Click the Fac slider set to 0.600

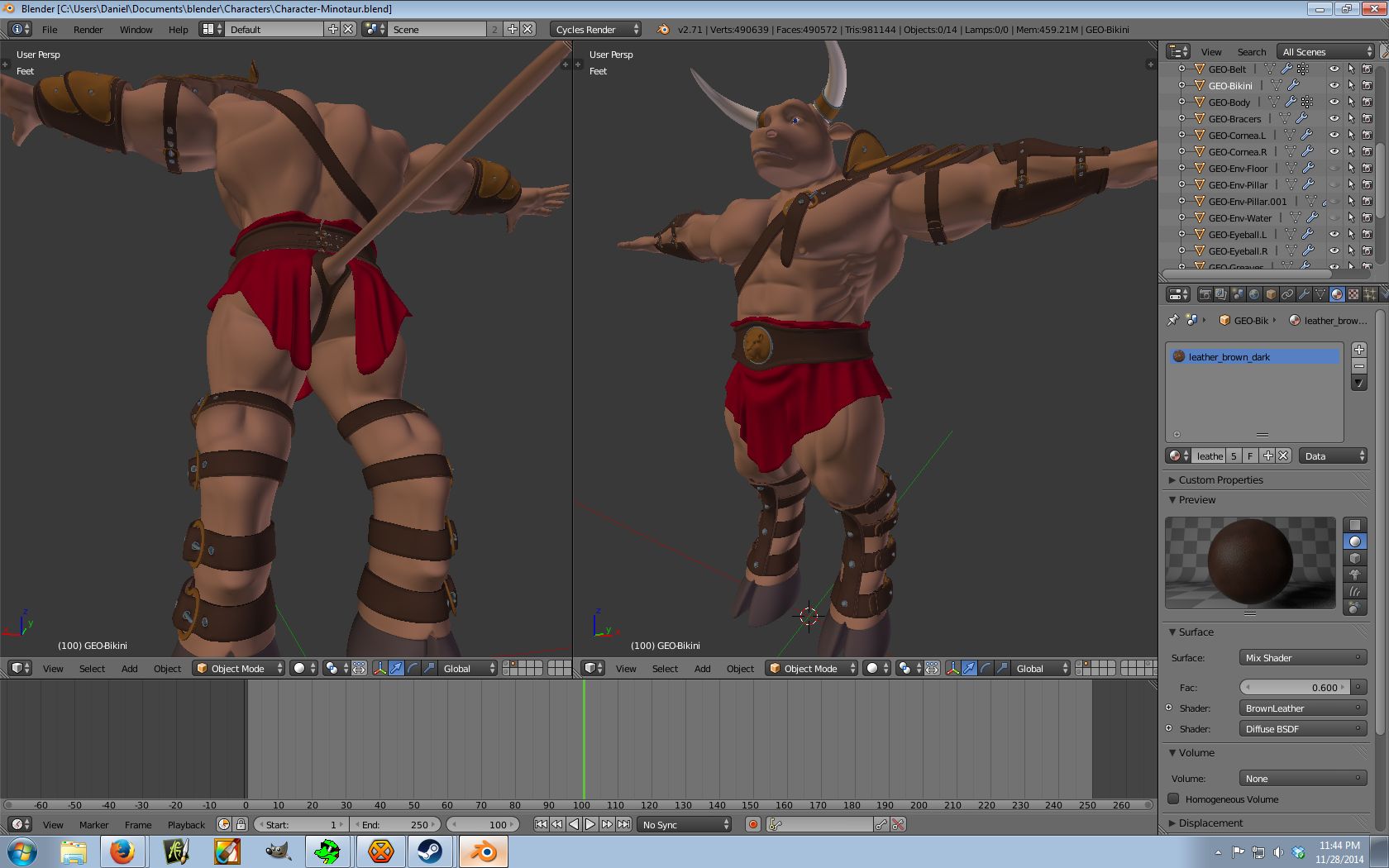pyautogui.click(x=1294, y=687)
